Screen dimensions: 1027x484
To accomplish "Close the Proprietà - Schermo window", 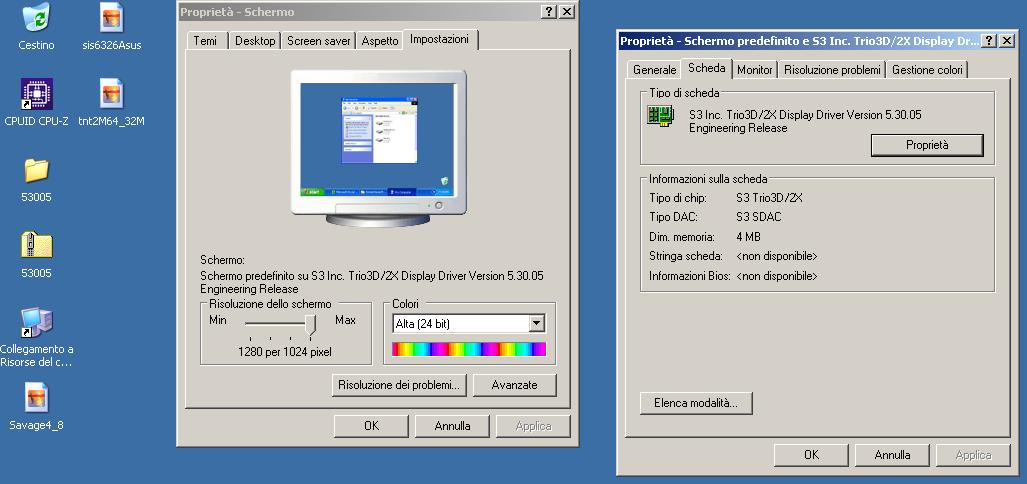I will [x=567, y=12].
